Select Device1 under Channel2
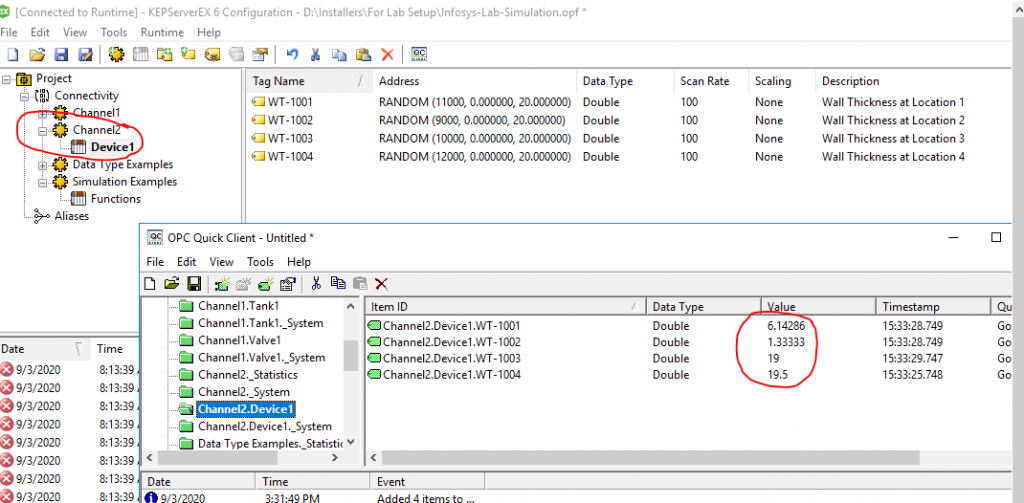The width and height of the screenshot is (1024, 503). pos(112,147)
